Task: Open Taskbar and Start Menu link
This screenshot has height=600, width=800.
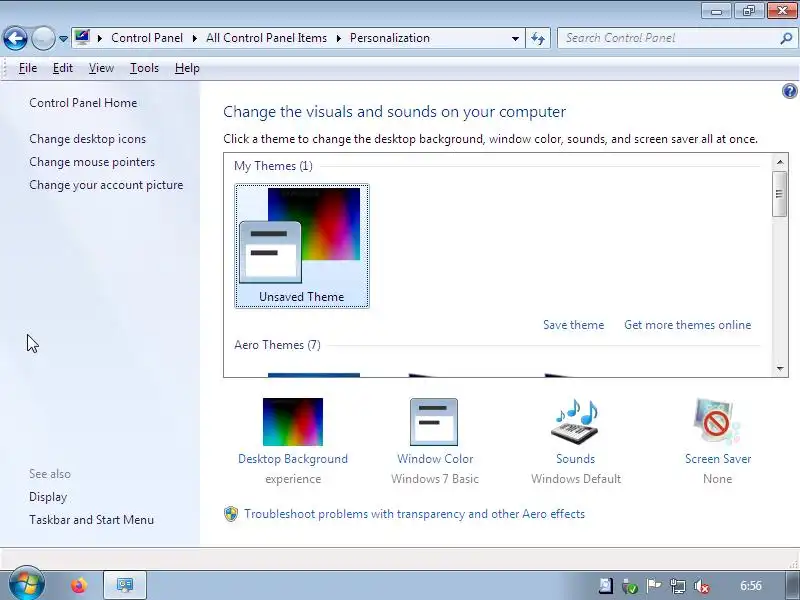Action: [x=91, y=519]
